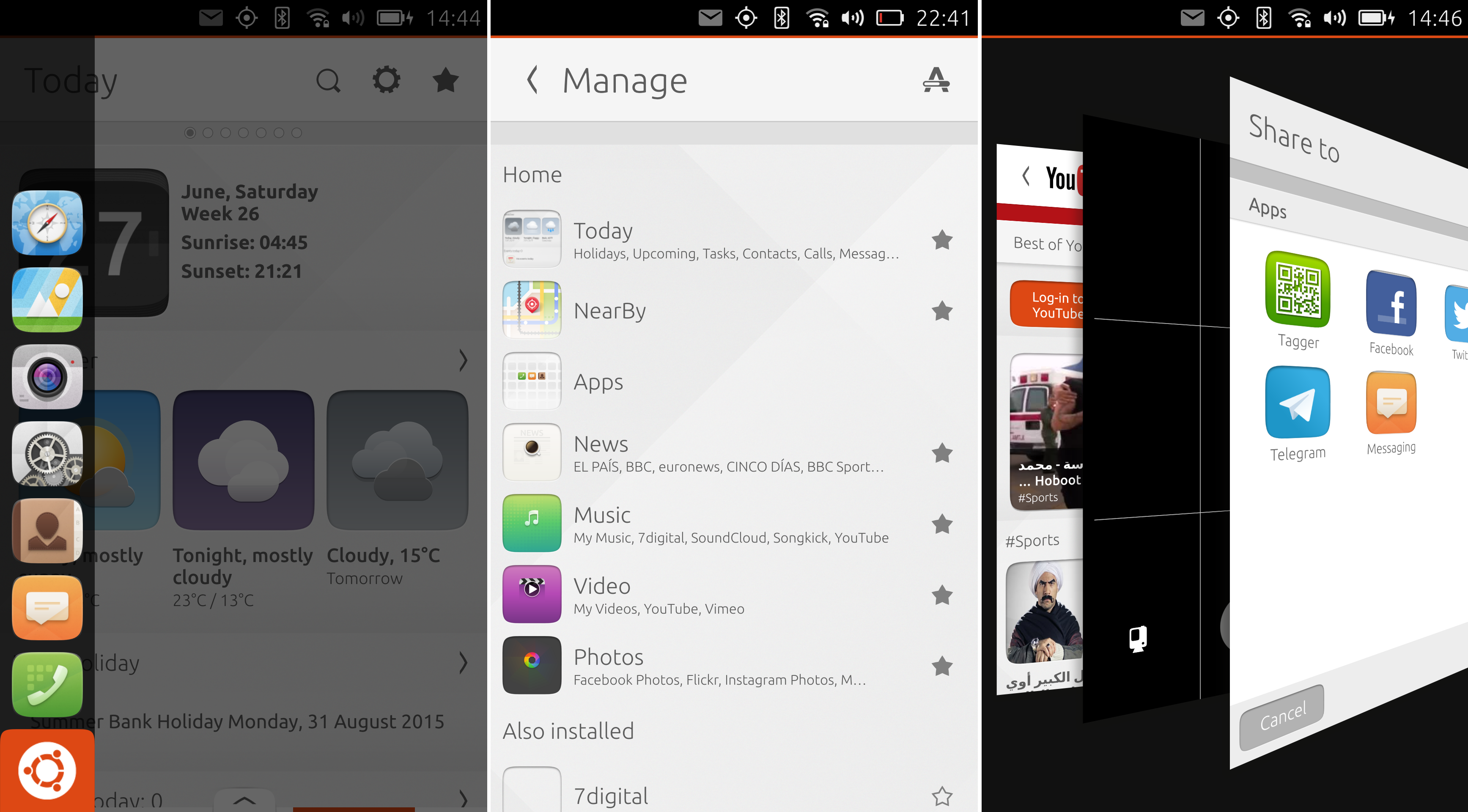Open the Contacts app in the launcher
The image size is (1468, 812).
pyautogui.click(x=47, y=530)
